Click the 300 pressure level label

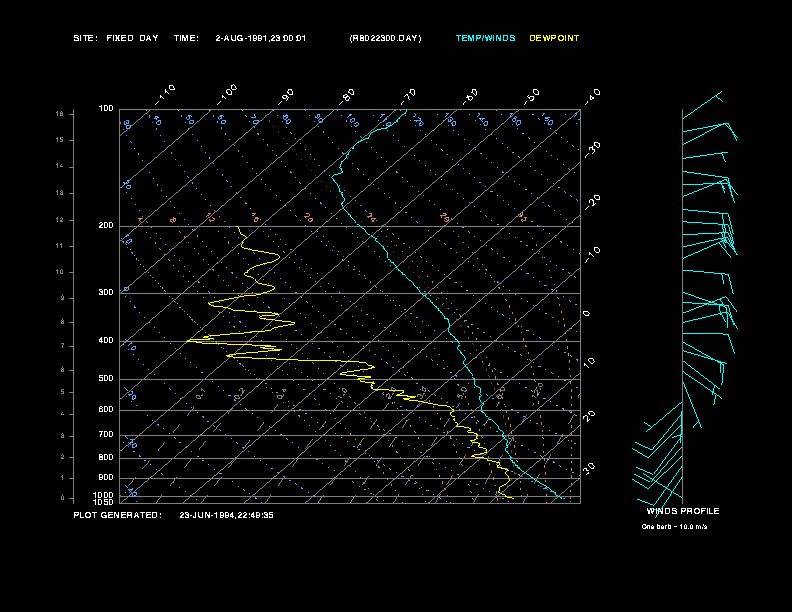[106, 292]
